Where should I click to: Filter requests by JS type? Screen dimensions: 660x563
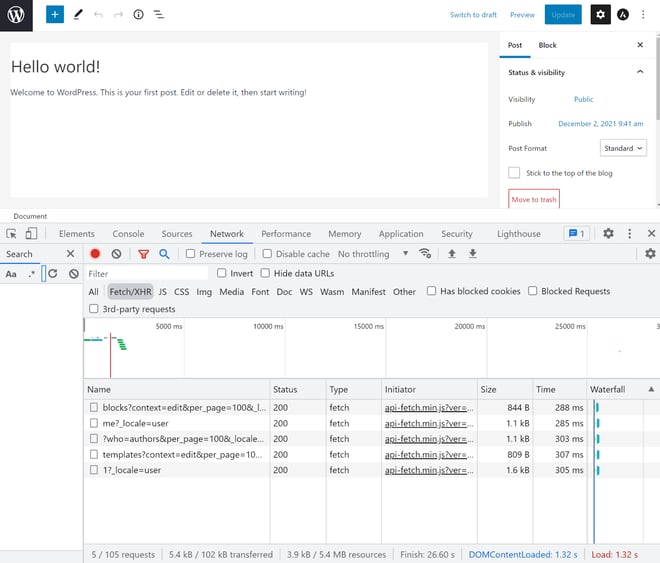click(x=162, y=292)
